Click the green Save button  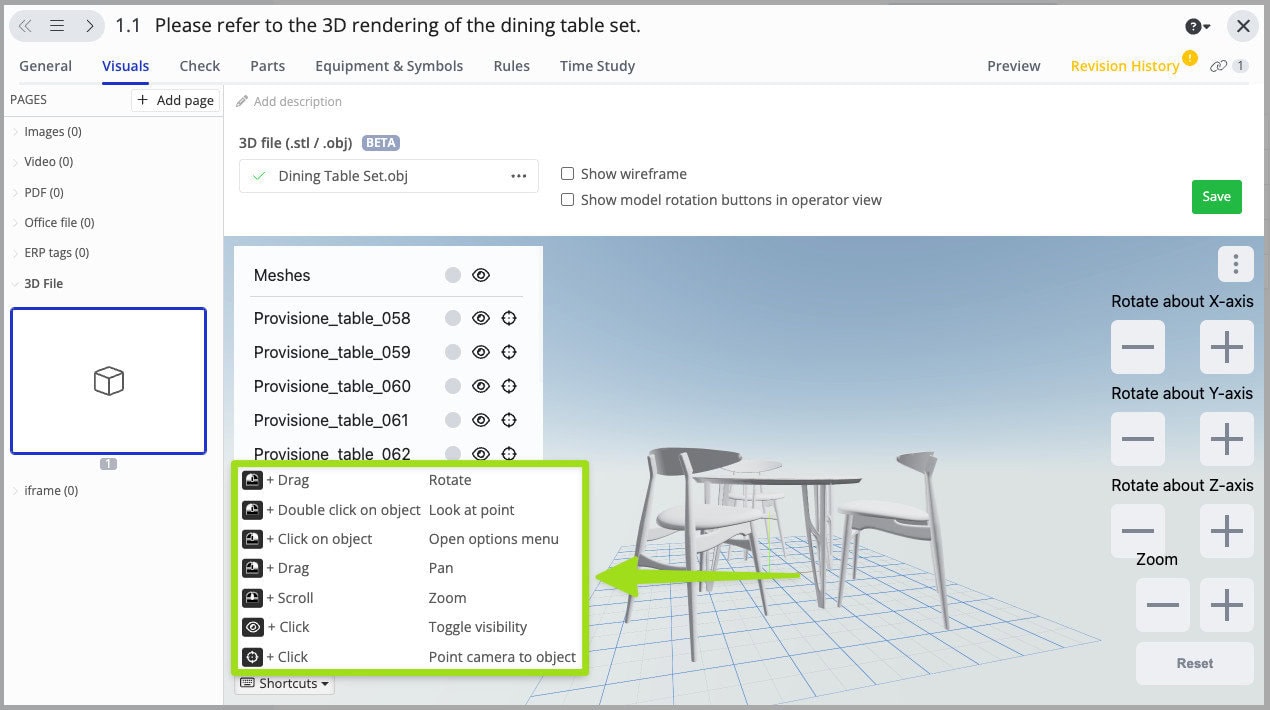pyautogui.click(x=1216, y=197)
